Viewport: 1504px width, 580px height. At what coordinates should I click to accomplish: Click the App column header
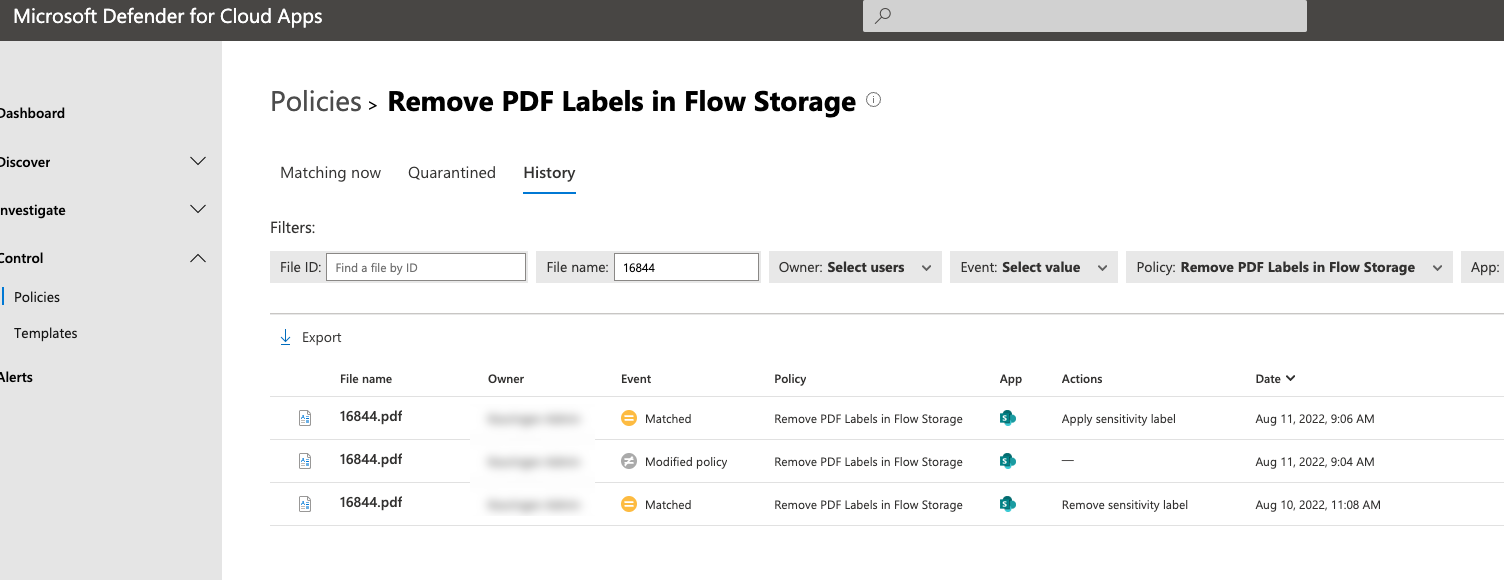[1011, 379]
